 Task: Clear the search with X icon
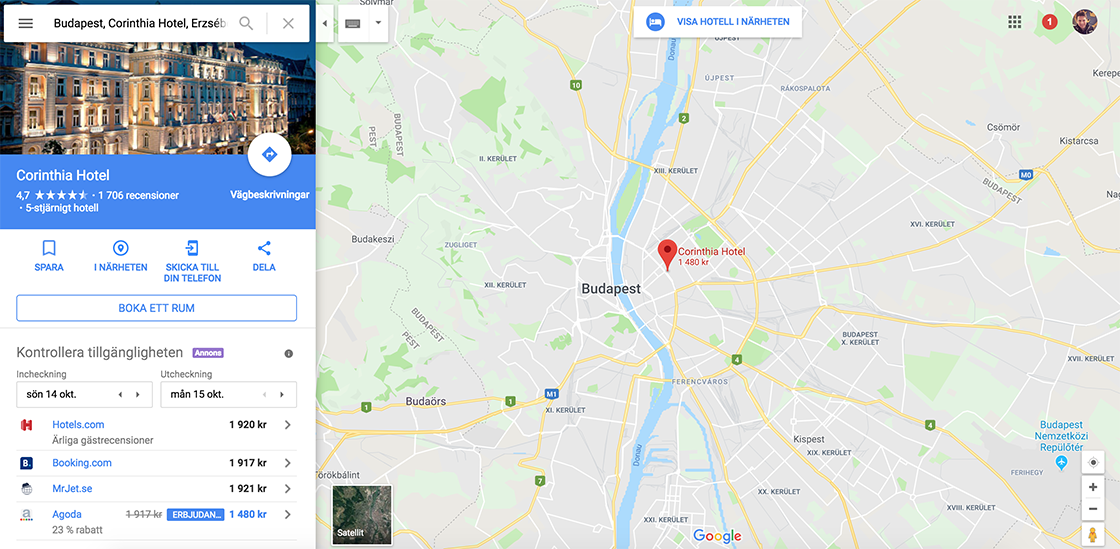click(x=289, y=24)
